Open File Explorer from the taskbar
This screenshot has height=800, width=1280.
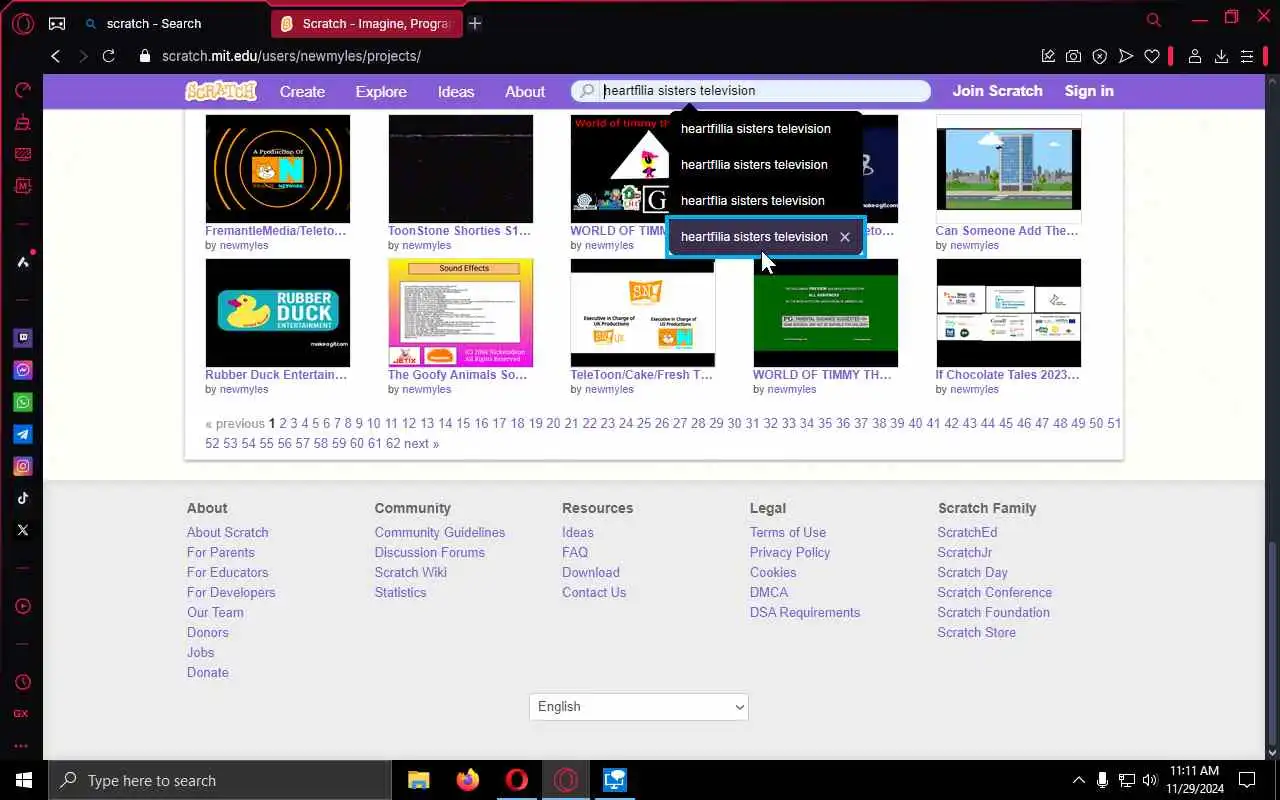(418, 780)
